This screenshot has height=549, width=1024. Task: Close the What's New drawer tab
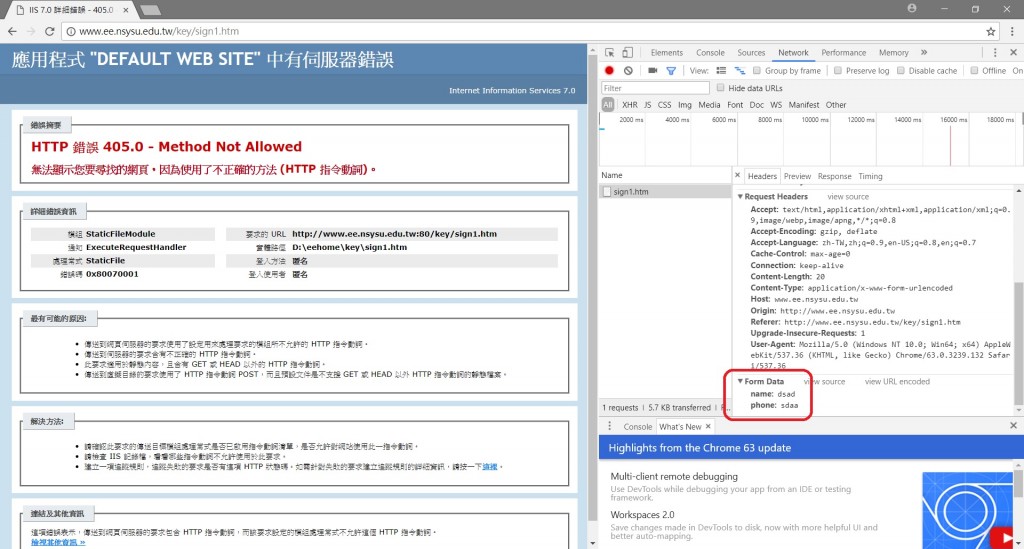coord(708,427)
